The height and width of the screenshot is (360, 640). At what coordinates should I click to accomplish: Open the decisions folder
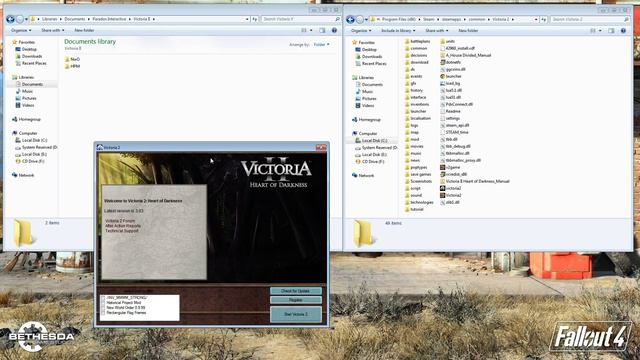(x=416, y=55)
